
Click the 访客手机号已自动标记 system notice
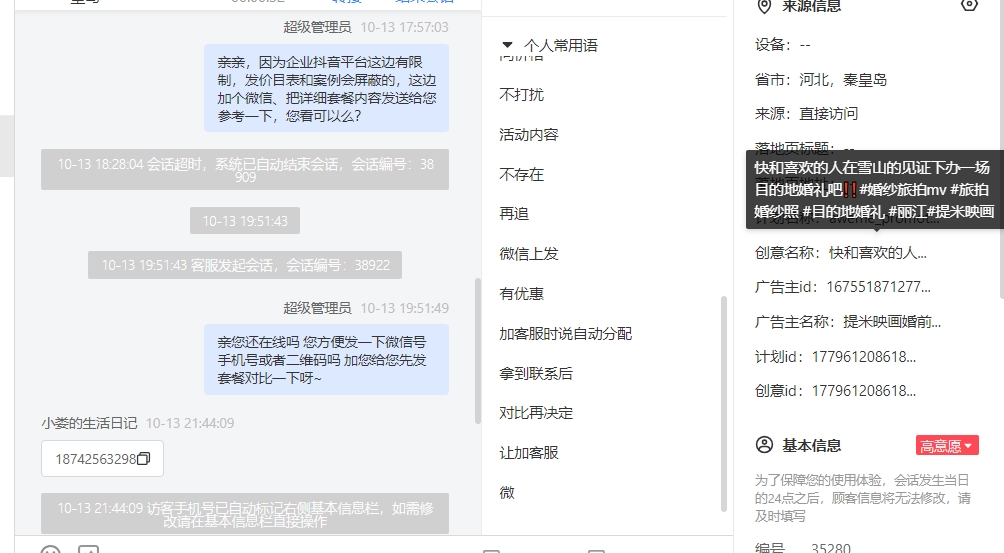[245, 513]
